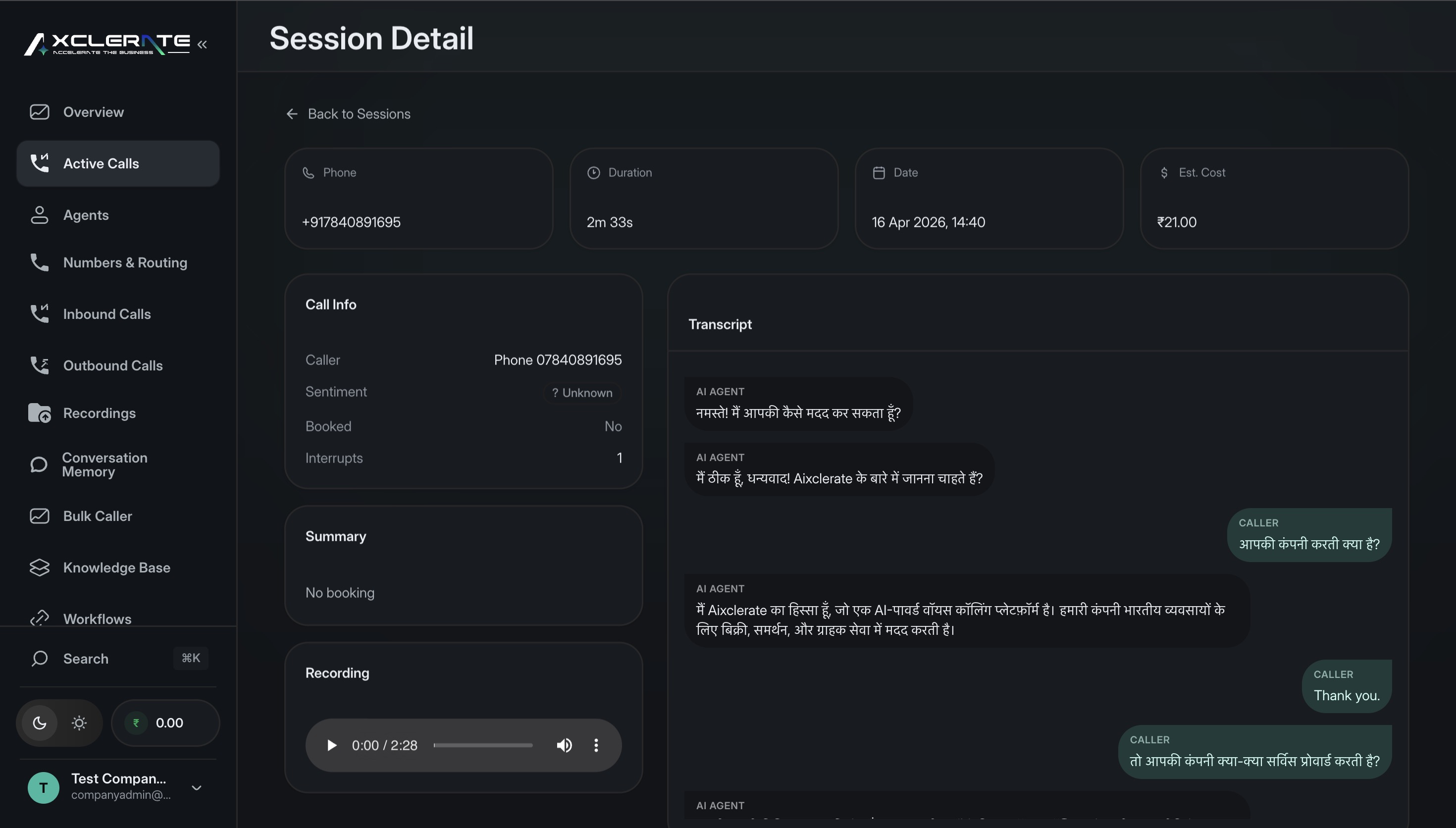Open Conversation Memory icon
Screen dimensions: 1456x828
(x=39, y=465)
